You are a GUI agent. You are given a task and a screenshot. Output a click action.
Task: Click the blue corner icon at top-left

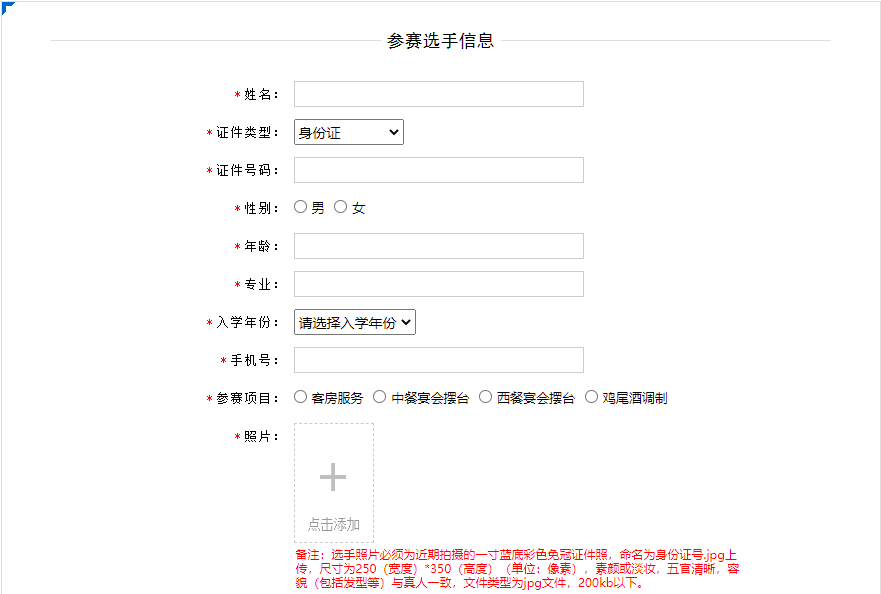[x=6, y=6]
